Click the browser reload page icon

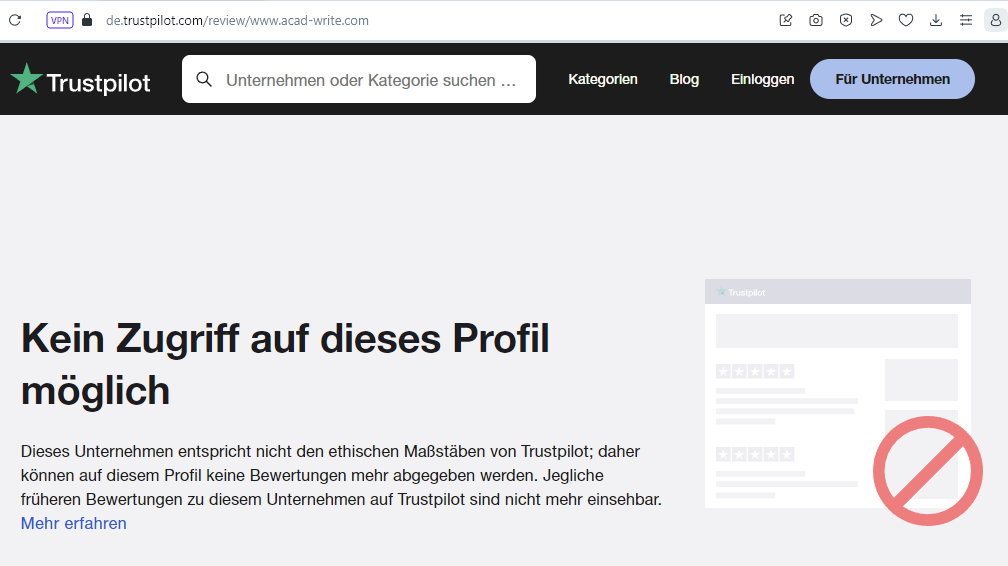click(x=15, y=20)
